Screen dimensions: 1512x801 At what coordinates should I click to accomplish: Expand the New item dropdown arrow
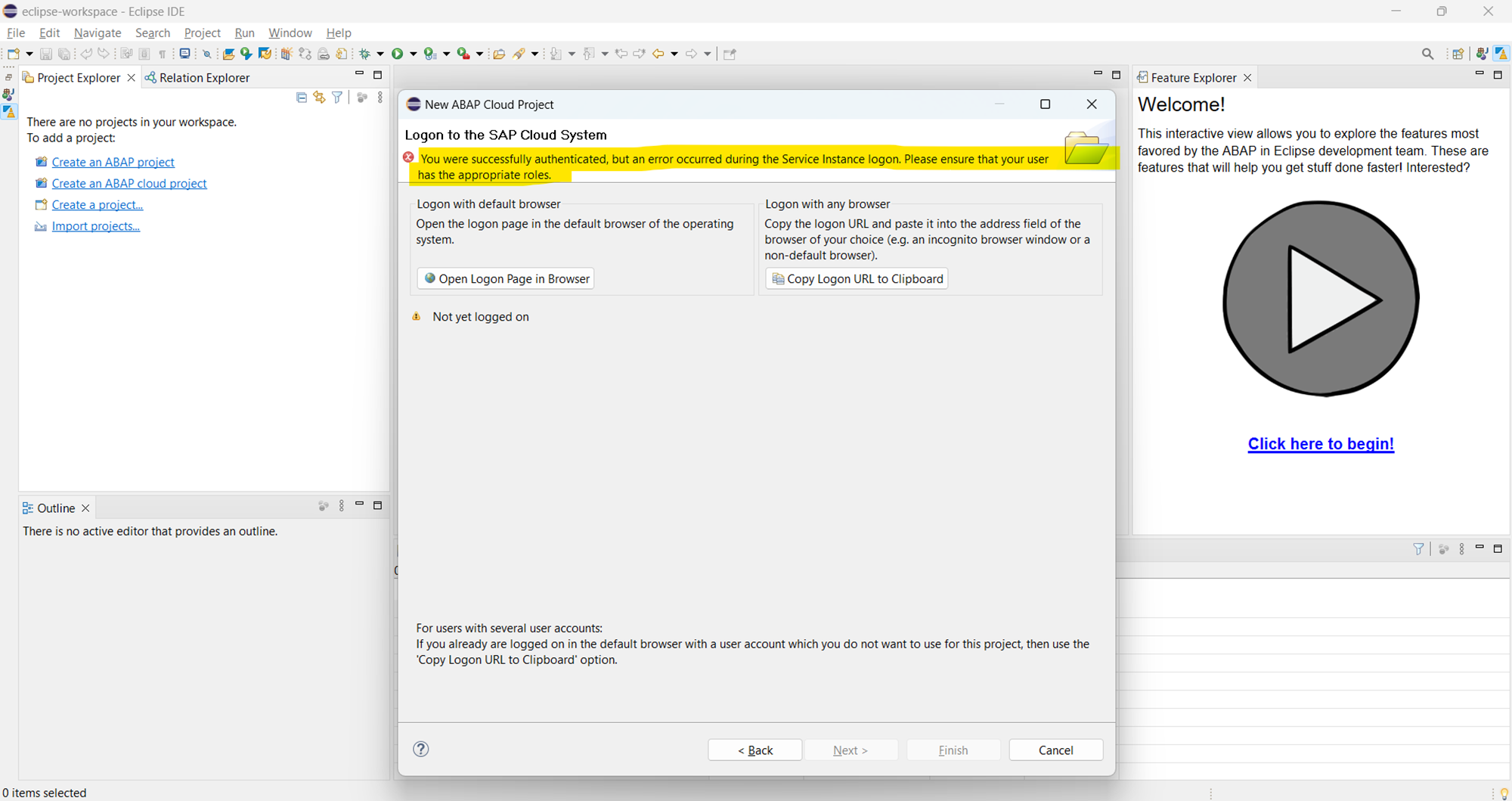point(29,54)
